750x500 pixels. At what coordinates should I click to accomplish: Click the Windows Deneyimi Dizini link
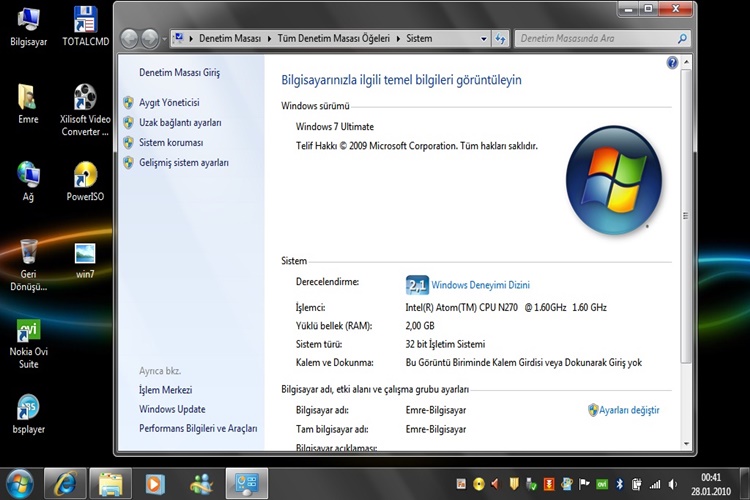coord(480,285)
